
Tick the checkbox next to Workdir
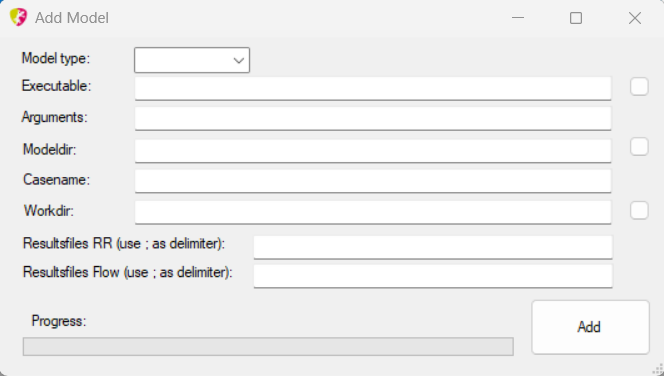[x=639, y=210]
